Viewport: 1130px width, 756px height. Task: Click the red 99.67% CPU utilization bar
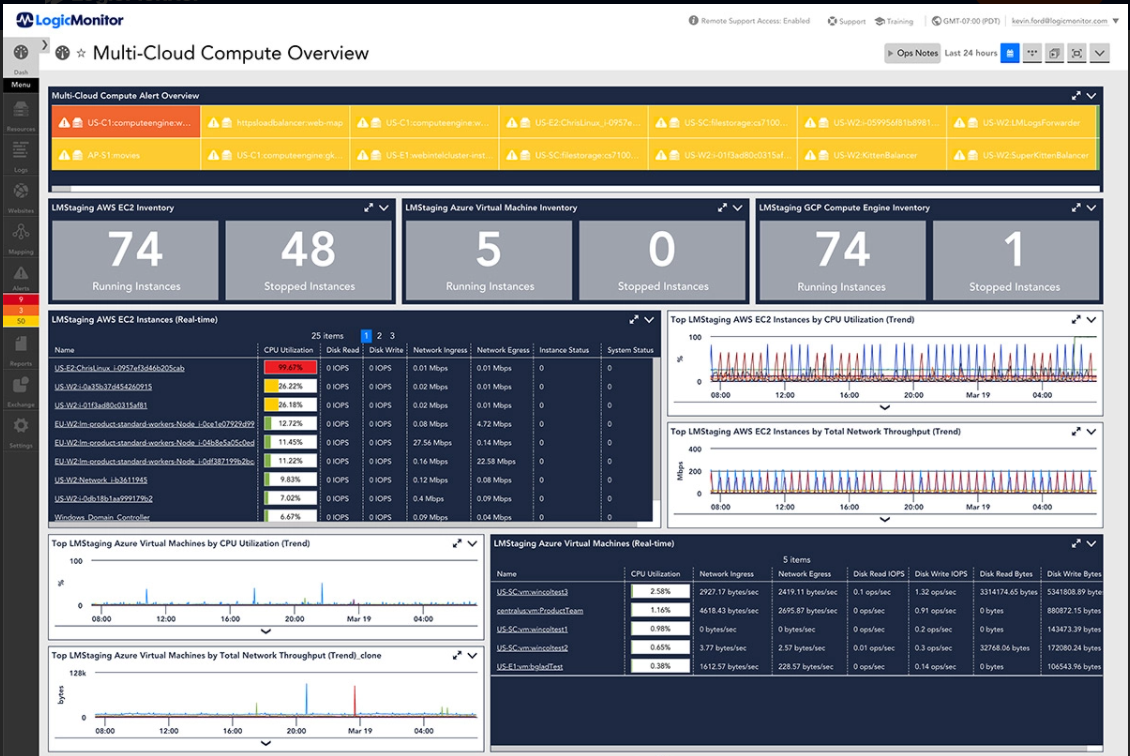coord(290,368)
